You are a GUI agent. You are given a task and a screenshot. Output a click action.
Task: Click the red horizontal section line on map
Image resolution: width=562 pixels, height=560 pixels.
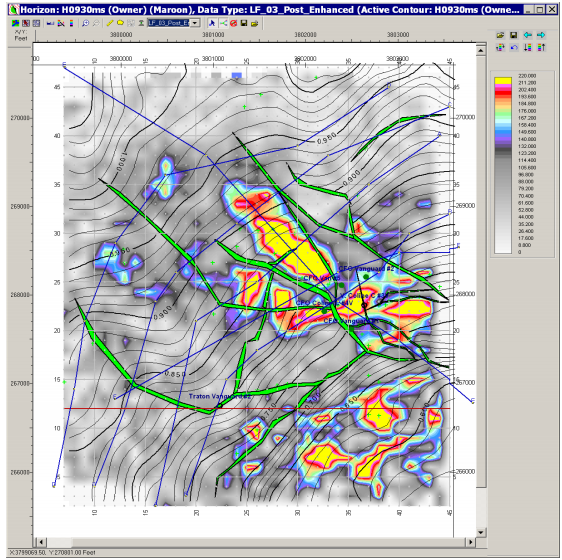pos(257,408)
